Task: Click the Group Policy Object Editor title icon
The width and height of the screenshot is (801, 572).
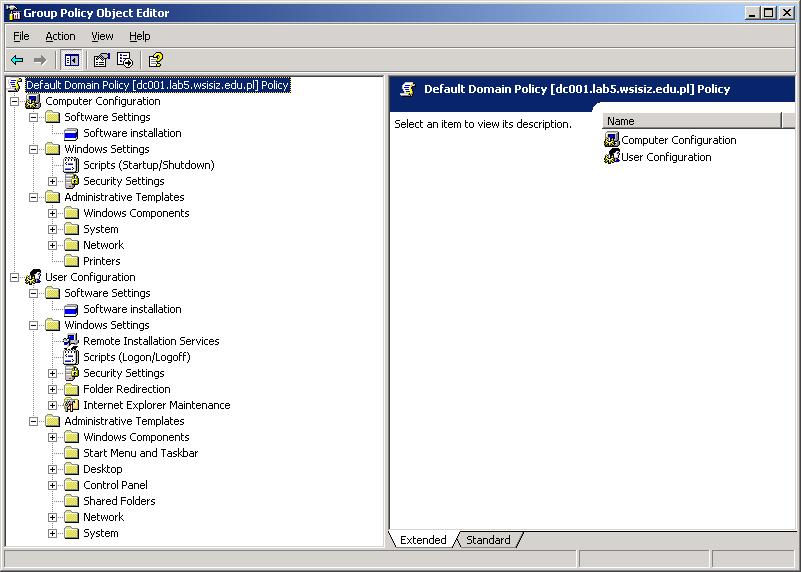Action: pyautogui.click(x=13, y=13)
